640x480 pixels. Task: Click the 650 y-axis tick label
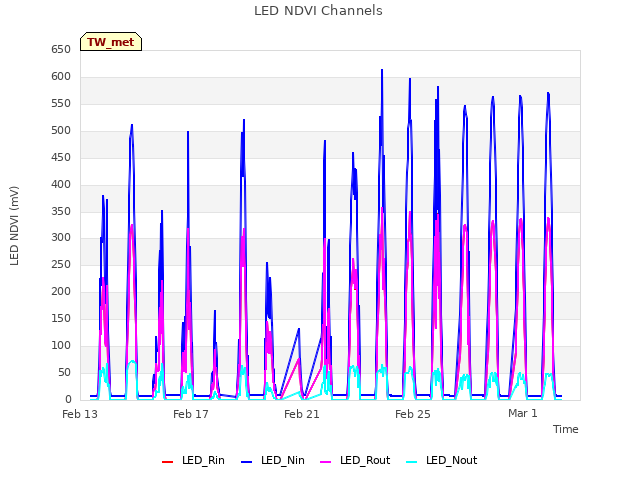tap(61, 50)
